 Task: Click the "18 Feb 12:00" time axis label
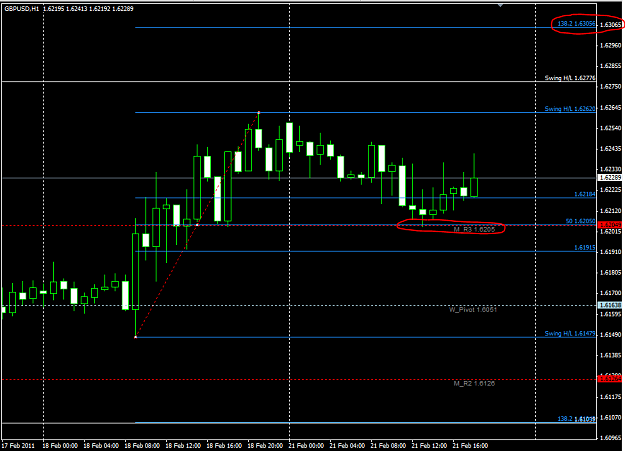pyautogui.click(x=183, y=445)
